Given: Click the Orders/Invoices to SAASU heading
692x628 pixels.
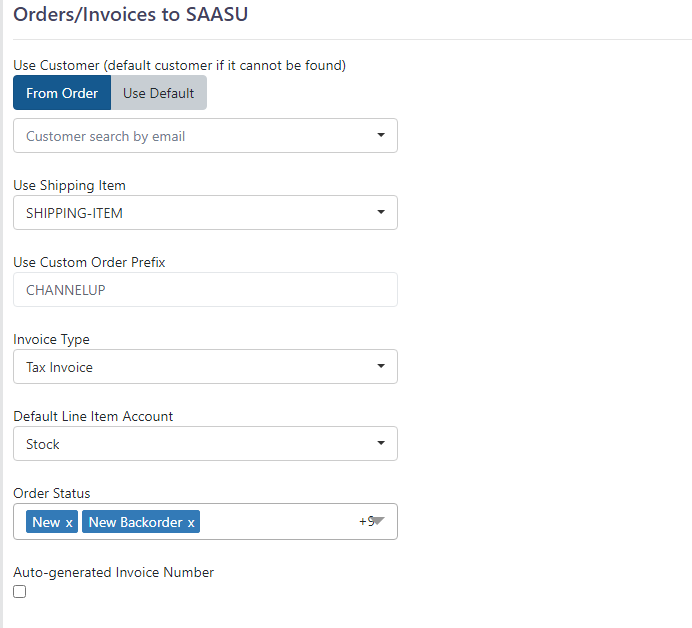Looking at the screenshot, I should point(131,14).
